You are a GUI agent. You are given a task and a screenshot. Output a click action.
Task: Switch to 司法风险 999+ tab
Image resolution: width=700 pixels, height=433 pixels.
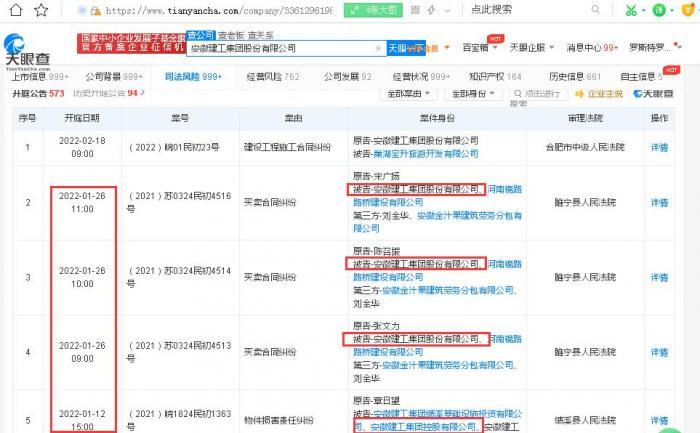click(193, 77)
